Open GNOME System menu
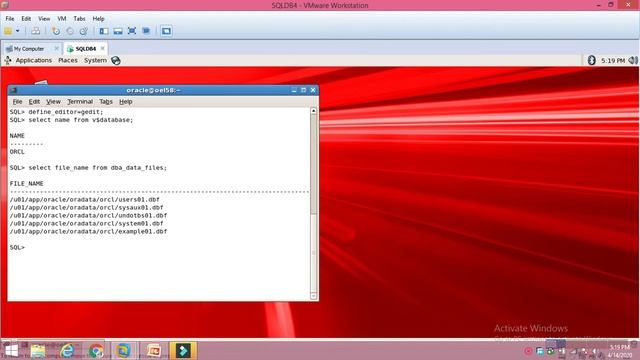Screen dimensions: 640x360 pos(95,60)
